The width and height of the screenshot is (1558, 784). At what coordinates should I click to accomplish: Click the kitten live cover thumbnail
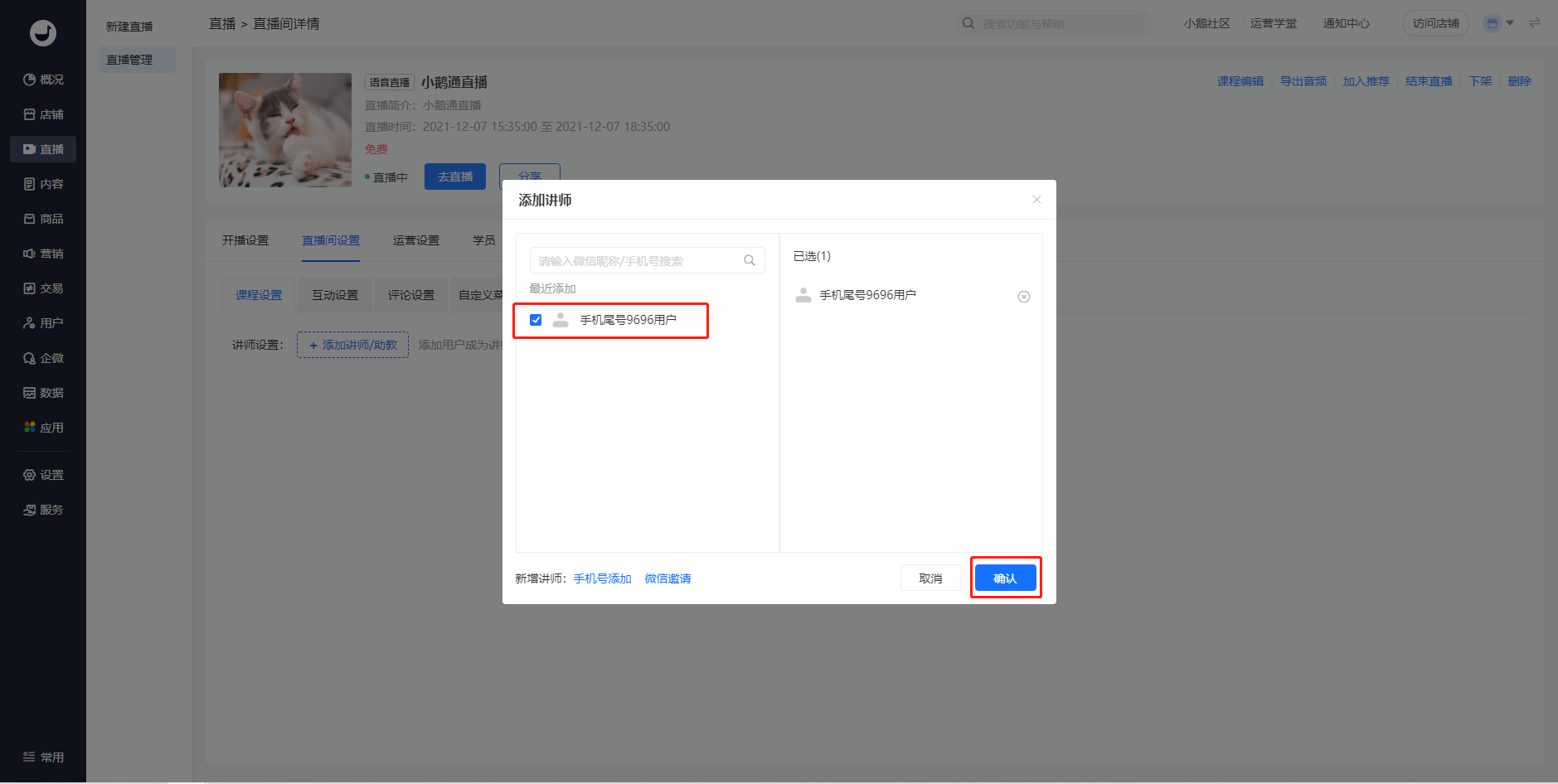point(285,130)
